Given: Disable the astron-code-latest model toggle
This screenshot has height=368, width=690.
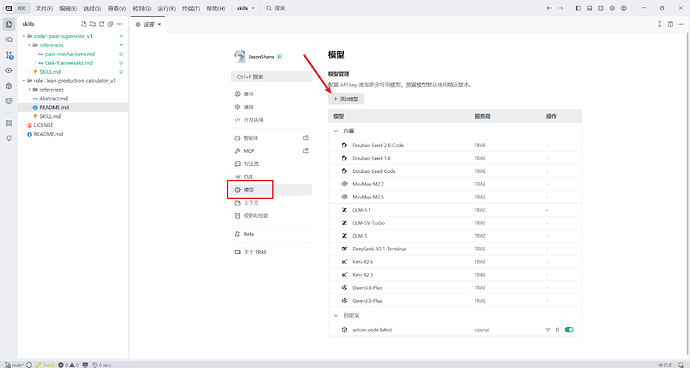Looking at the screenshot, I should coord(569,330).
